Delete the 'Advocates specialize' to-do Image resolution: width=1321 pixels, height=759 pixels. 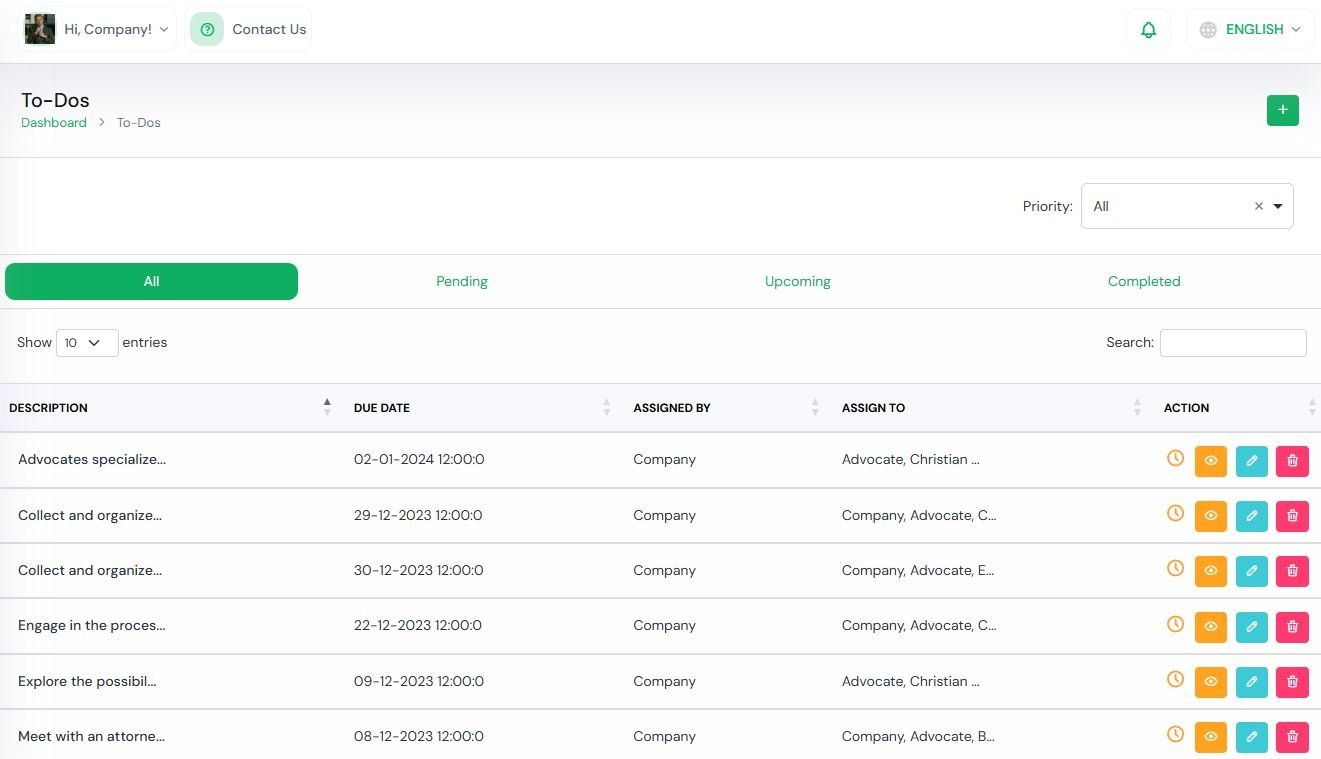click(x=1292, y=461)
